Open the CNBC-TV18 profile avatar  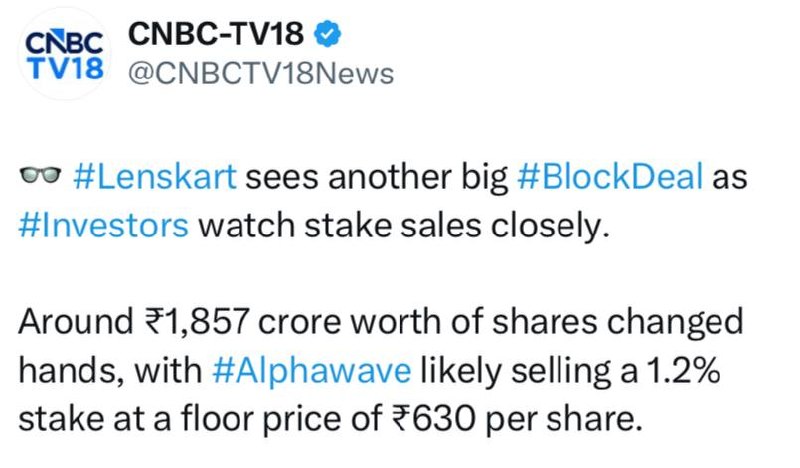point(65,55)
